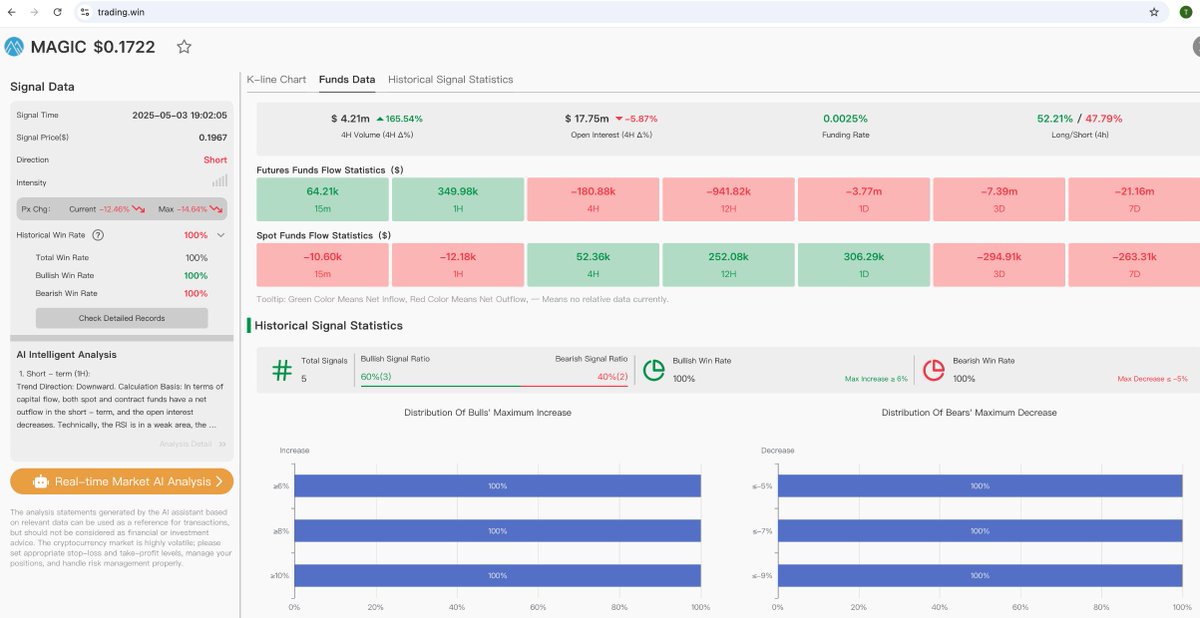Open the browser profile avatar
The image size is (1200, 618).
point(1185,12)
